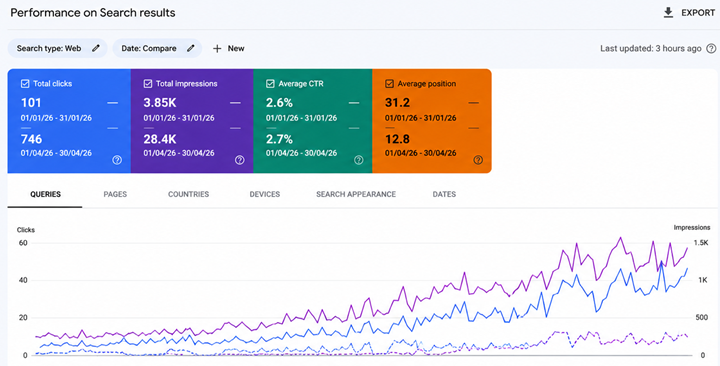This screenshot has height=366, width=720.
Task: Open the SEARCH APPEARANCE tab
Action: (x=356, y=194)
